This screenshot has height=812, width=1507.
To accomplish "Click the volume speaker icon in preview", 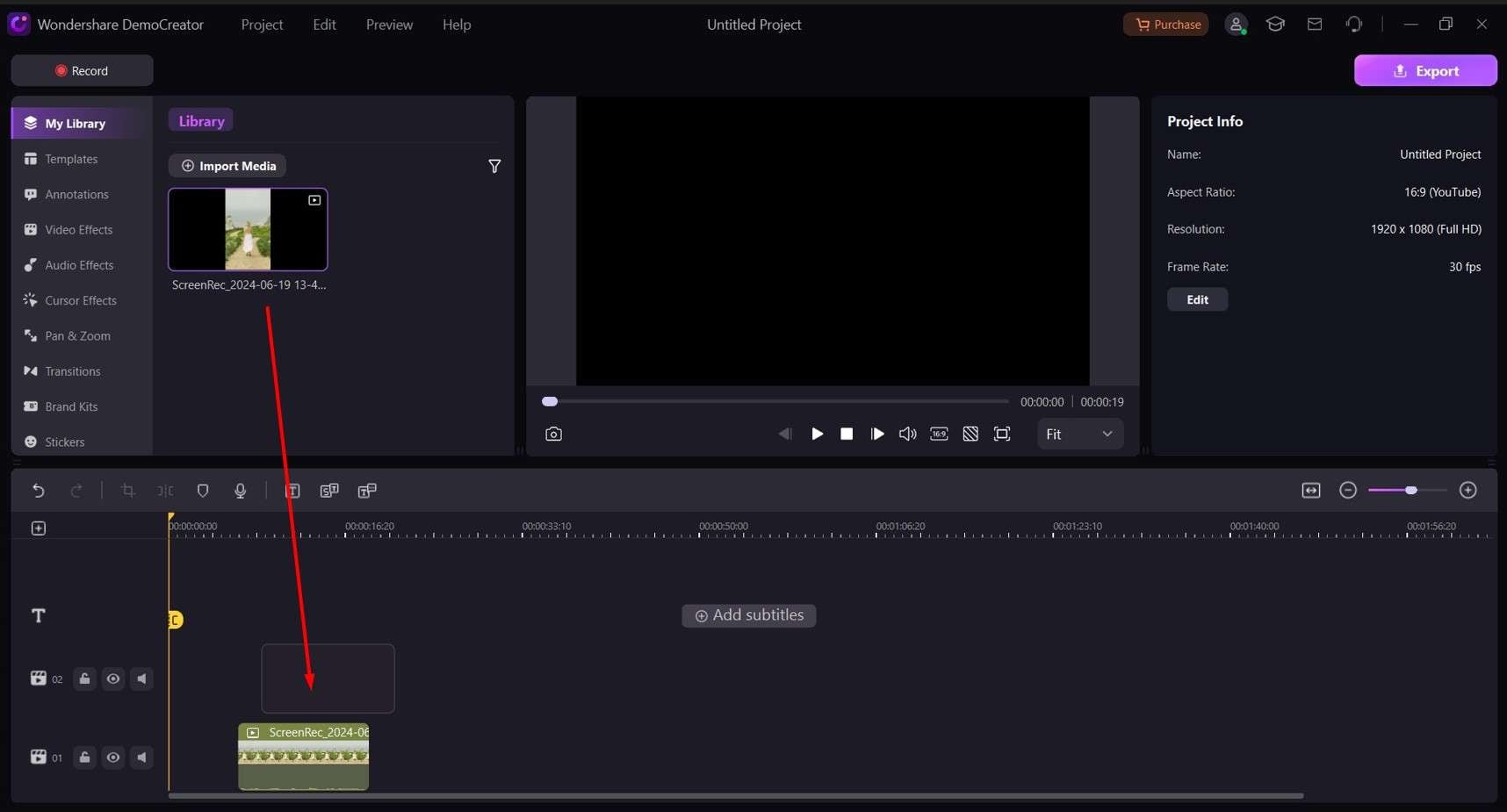I will (x=907, y=434).
